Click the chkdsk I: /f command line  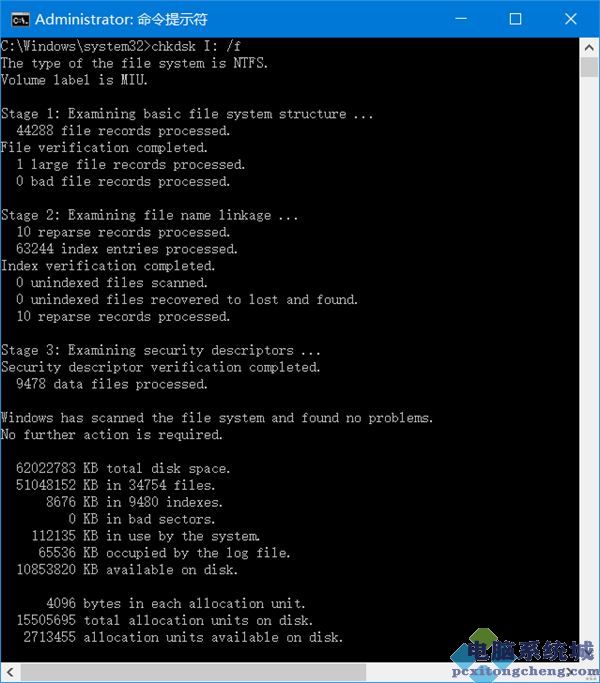(120, 46)
